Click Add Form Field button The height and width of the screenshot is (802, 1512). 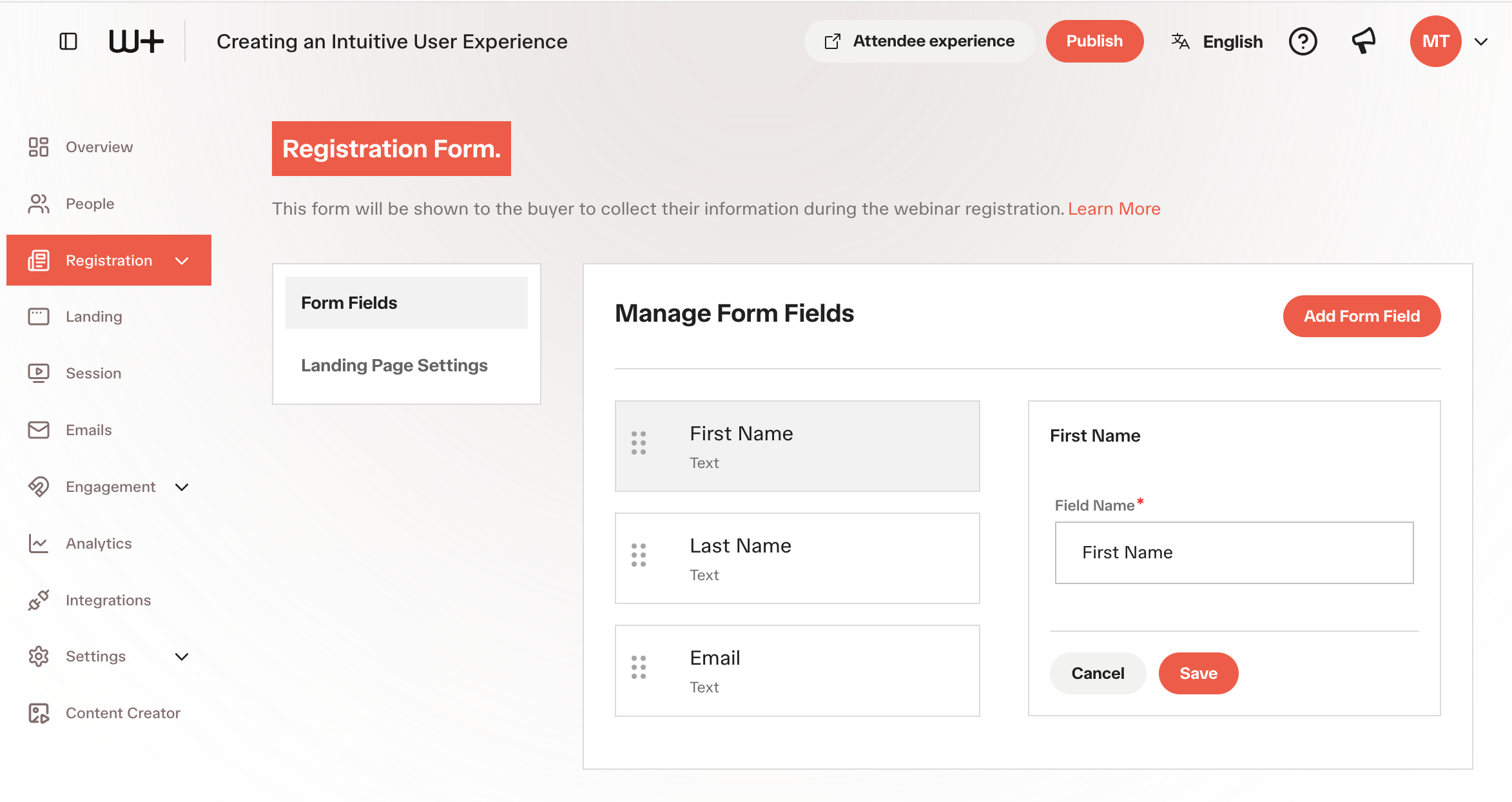(x=1362, y=316)
